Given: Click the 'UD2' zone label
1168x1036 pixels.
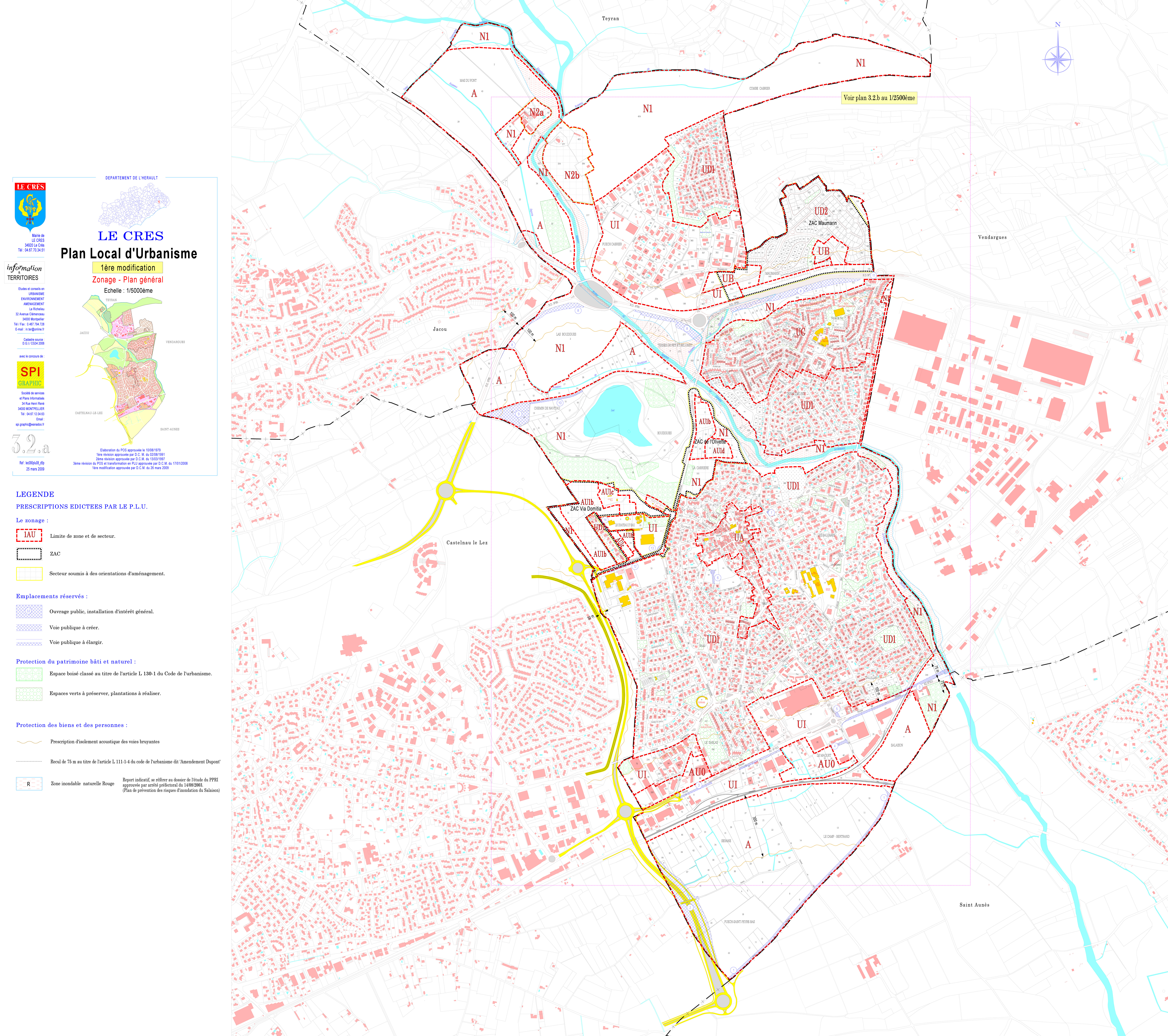Looking at the screenshot, I should point(821,211).
